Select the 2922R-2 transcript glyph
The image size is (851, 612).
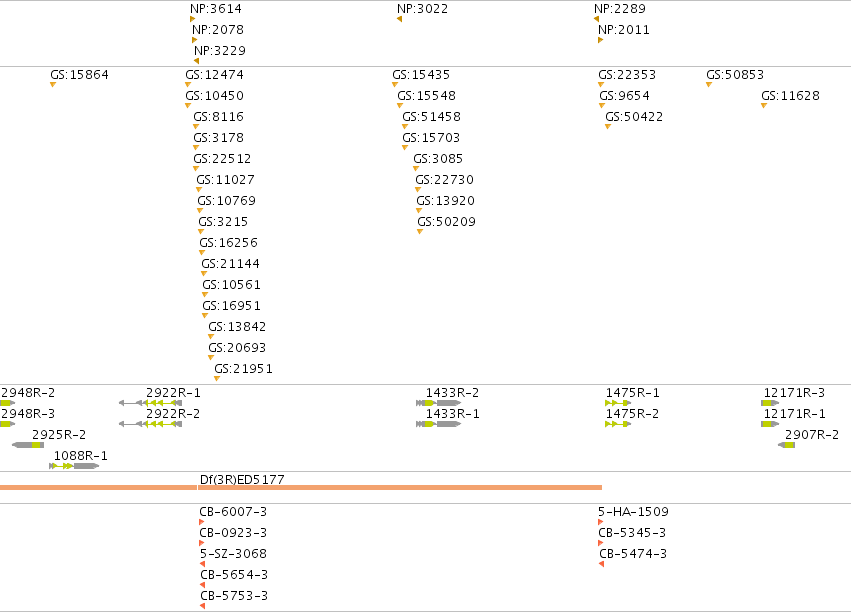pyautogui.click(x=150, y=424)
